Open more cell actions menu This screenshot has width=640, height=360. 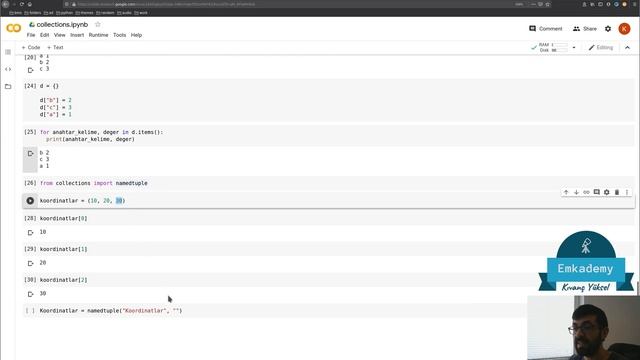(627, 192)
